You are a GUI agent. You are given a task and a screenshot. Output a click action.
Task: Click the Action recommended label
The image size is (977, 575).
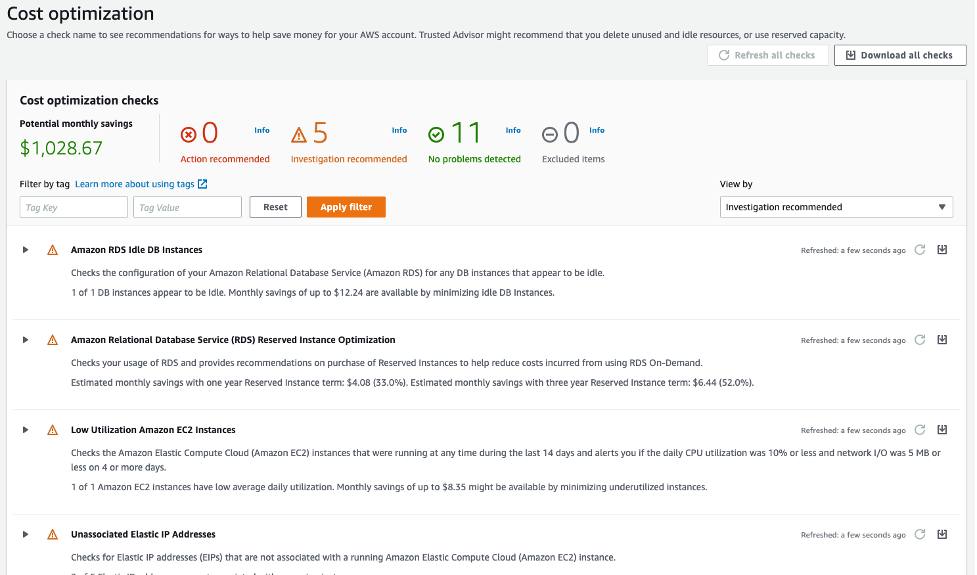pos(225,159)
